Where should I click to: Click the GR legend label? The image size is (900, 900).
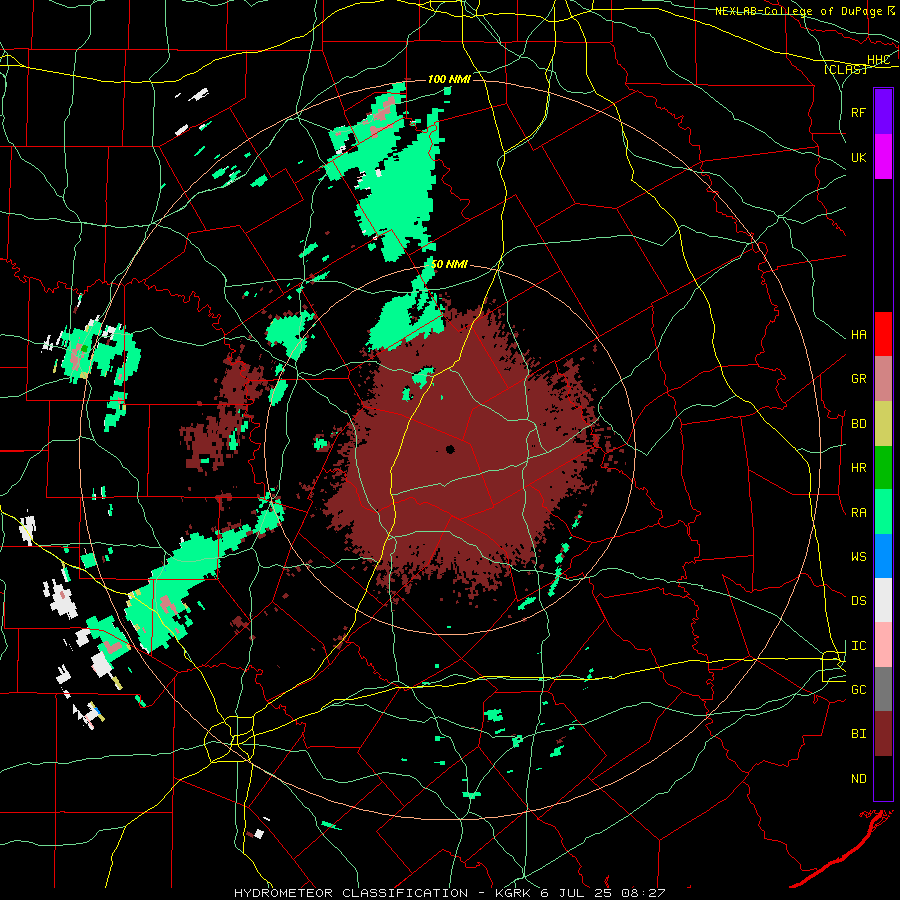[x=859, y=379]
